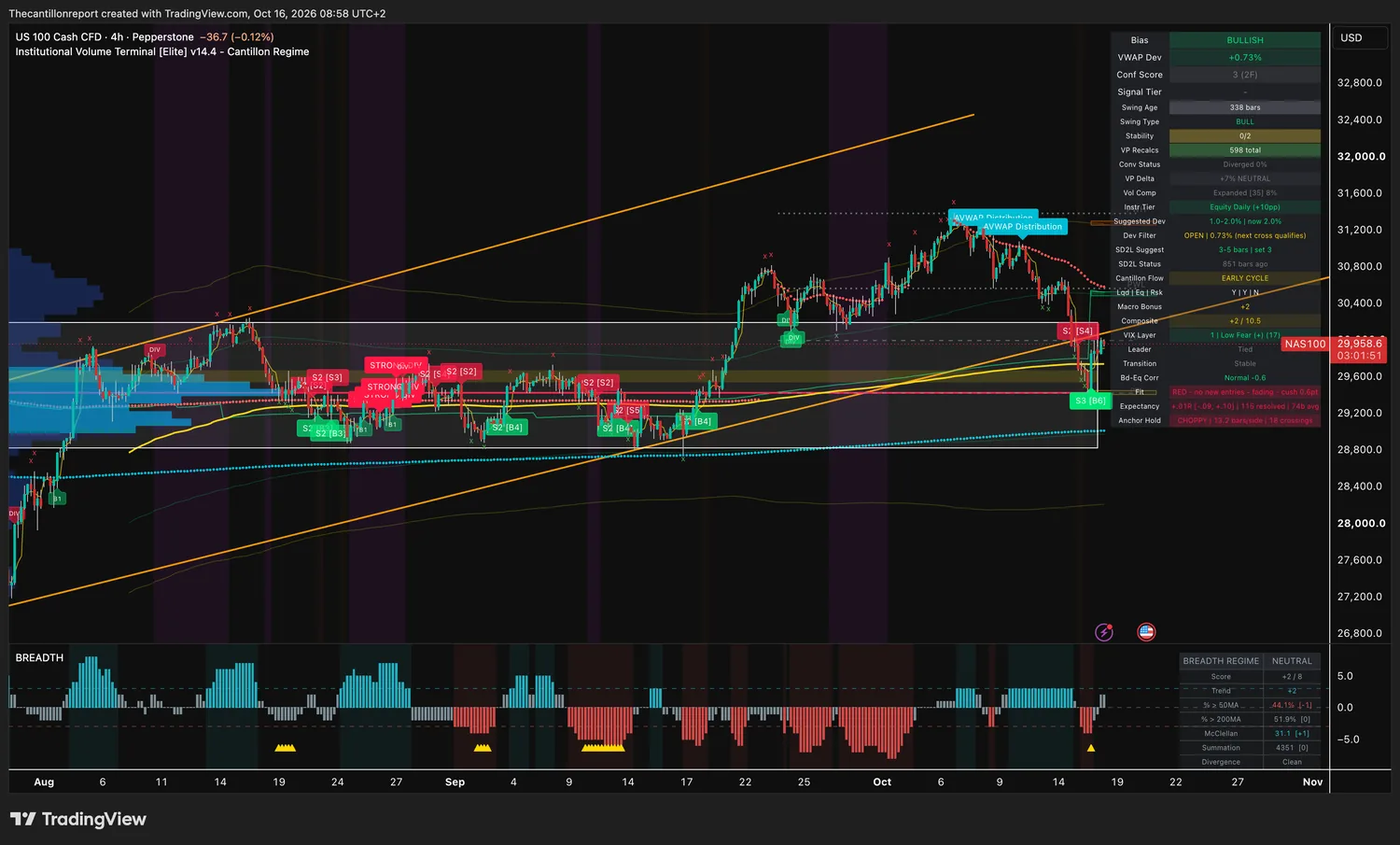Click the Swing Age value 338 bars
1400x845 pixels.
[1245, 107]
